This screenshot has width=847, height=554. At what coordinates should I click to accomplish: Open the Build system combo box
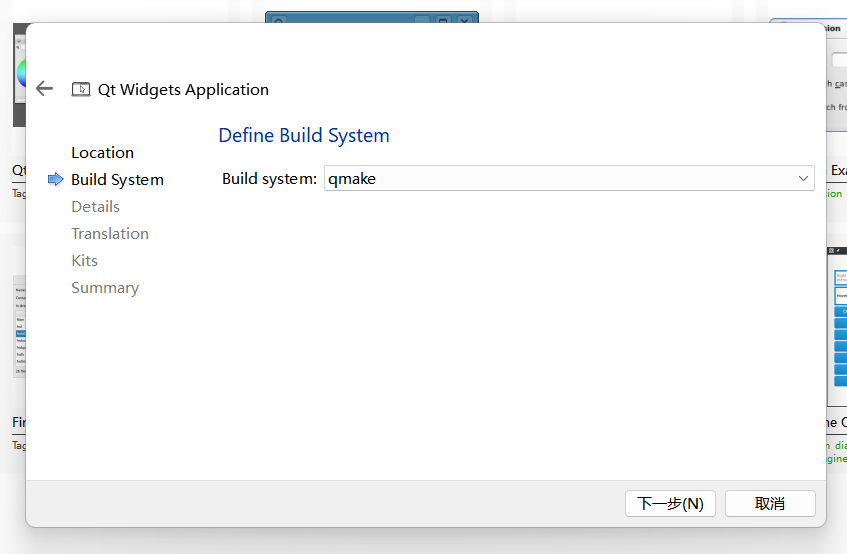pos(569,178)
